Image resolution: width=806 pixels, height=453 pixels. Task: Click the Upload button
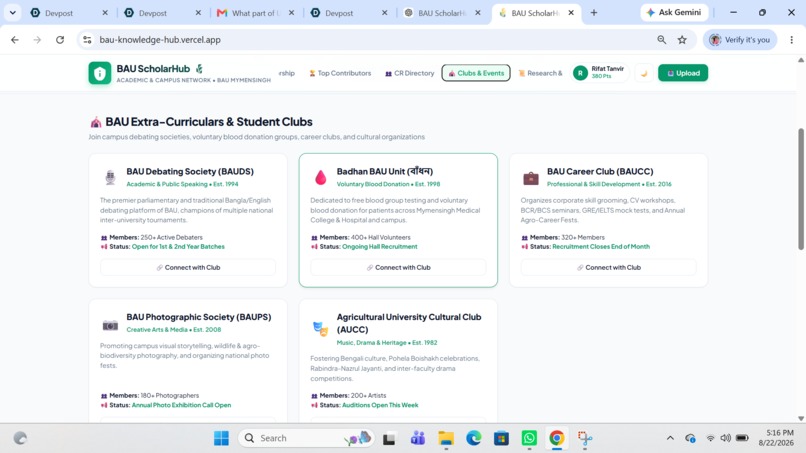683,73
